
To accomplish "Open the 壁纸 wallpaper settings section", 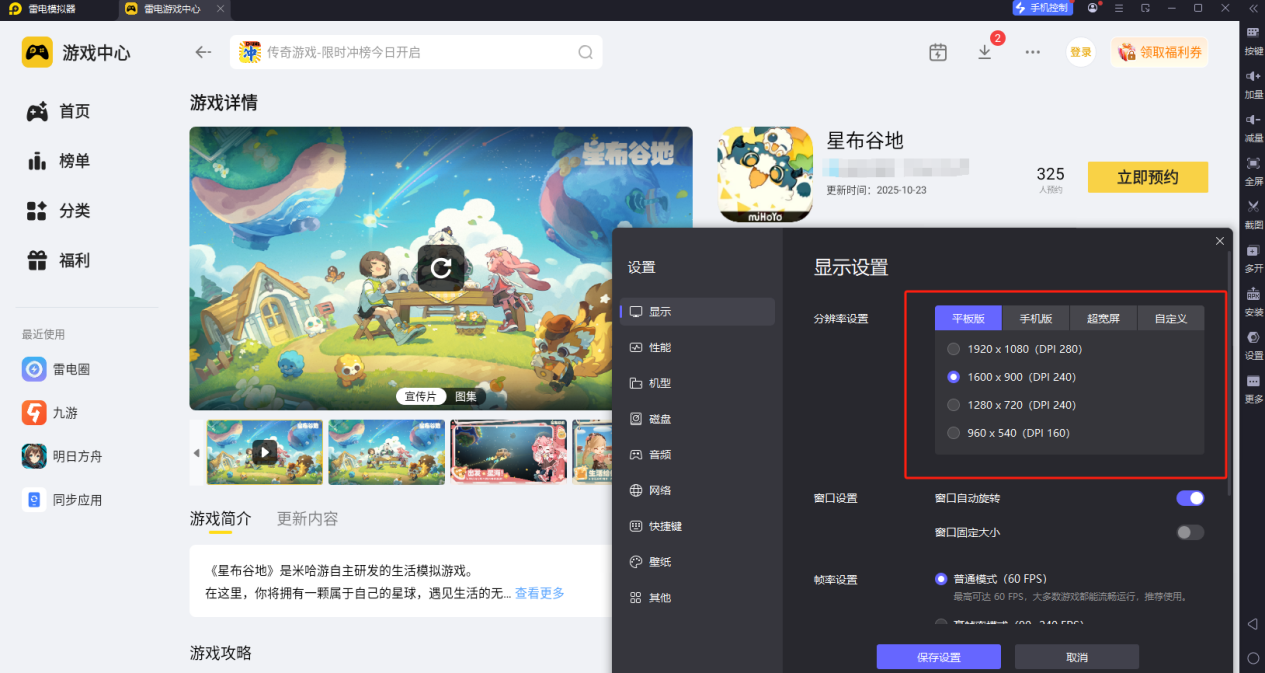I will (x=651, y=562).
